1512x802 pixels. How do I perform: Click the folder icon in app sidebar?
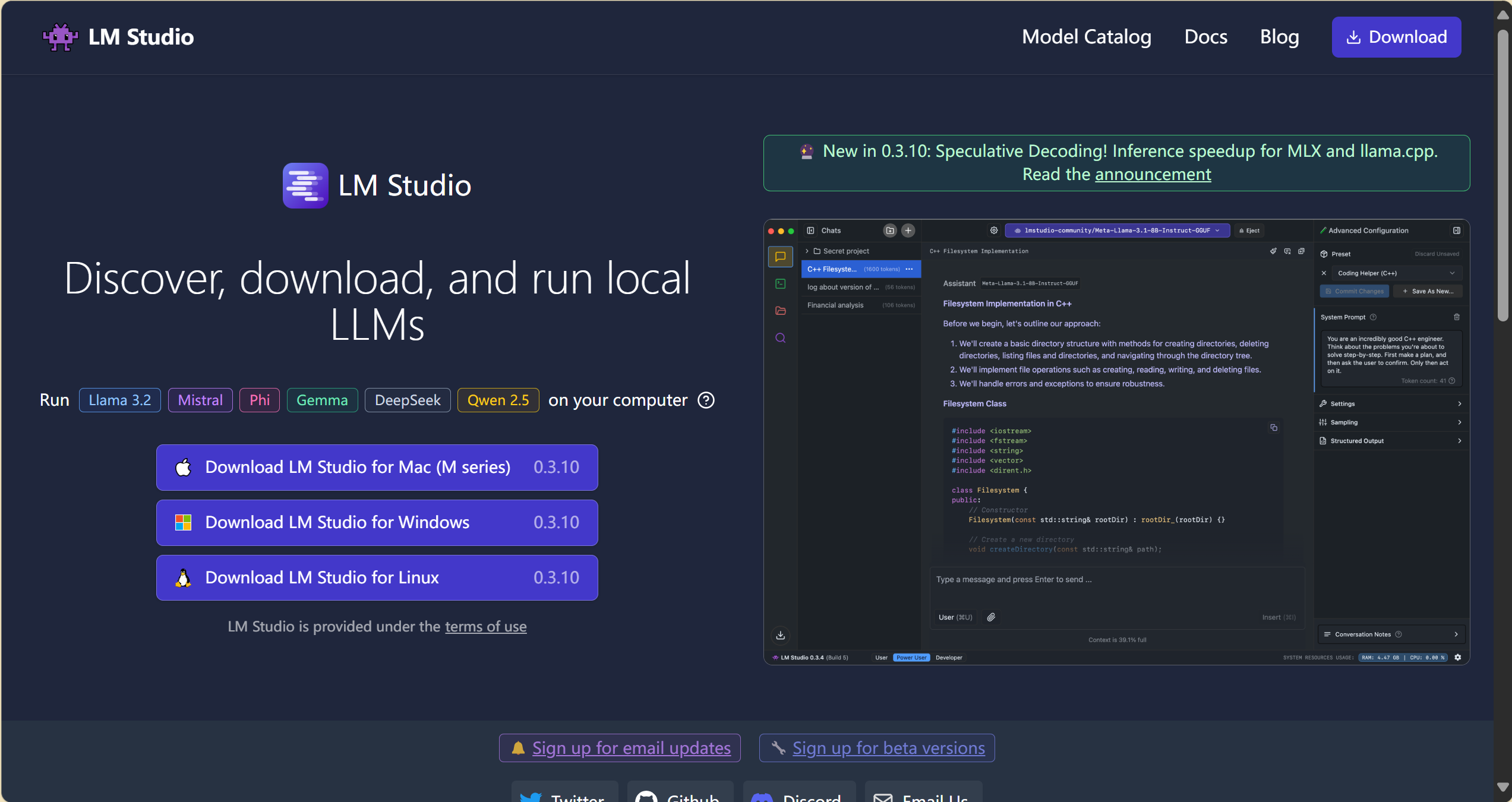click(781, 311)
